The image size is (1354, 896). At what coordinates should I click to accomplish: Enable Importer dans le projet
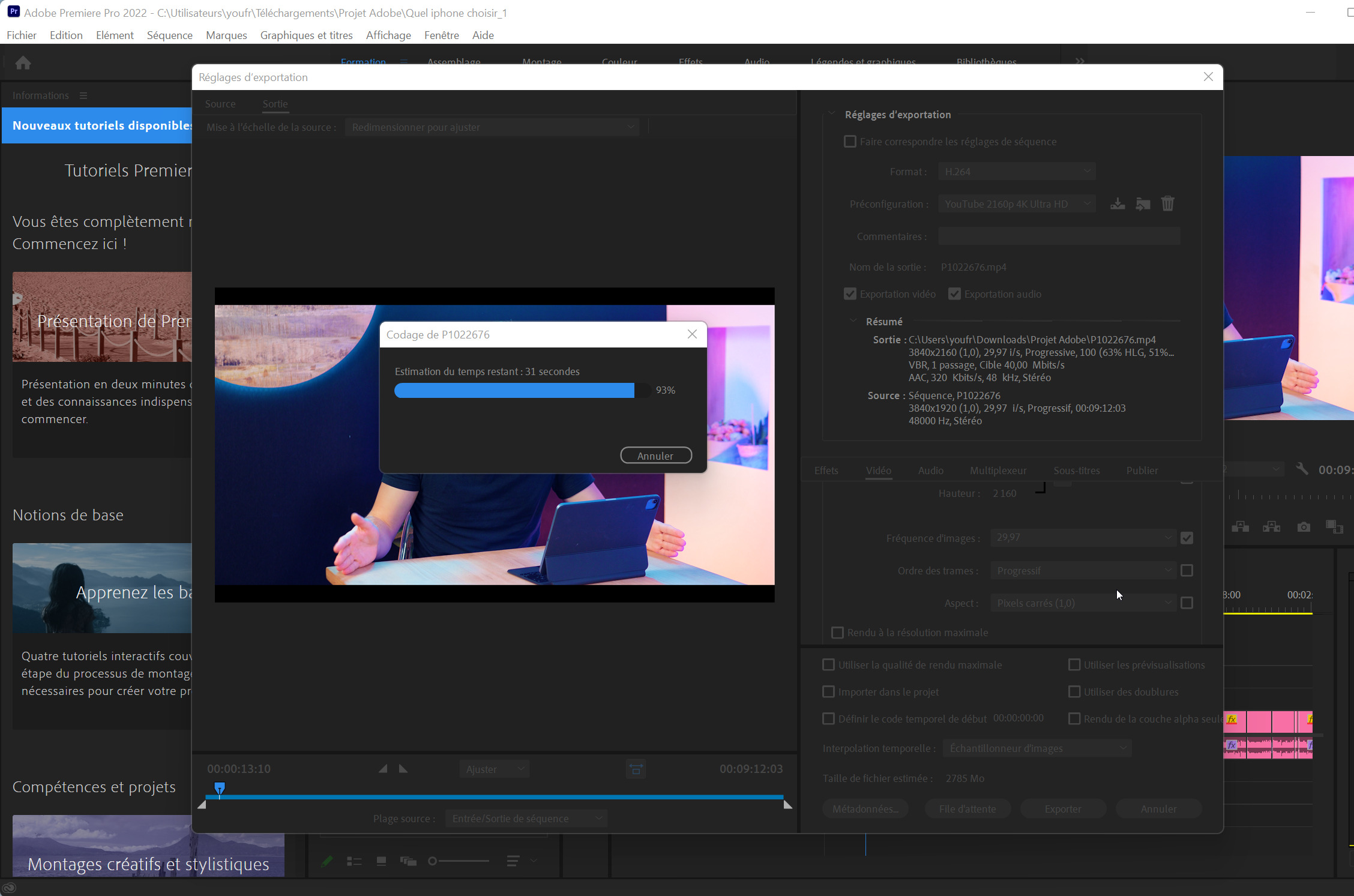(828, 692)
